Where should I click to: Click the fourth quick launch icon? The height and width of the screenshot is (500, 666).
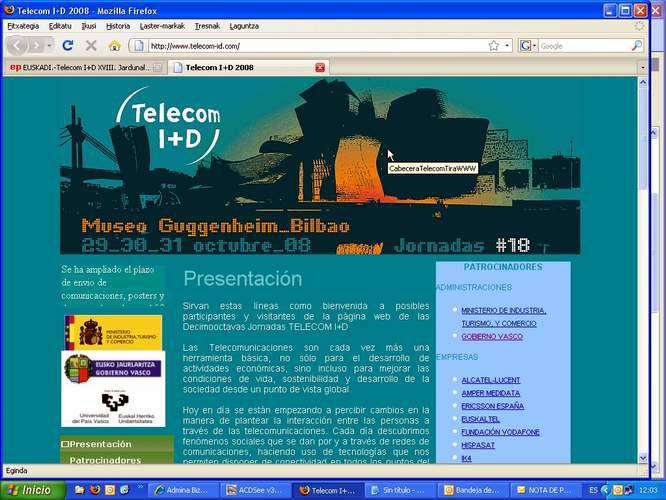coord(124,490)
